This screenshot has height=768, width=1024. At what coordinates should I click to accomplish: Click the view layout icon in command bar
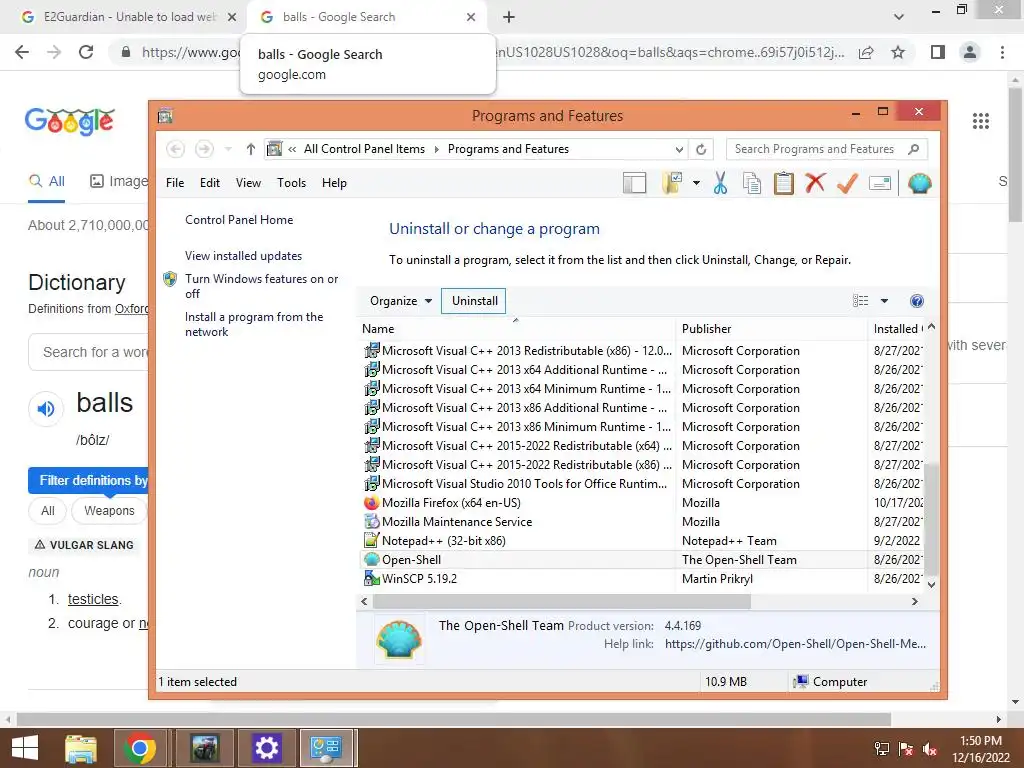(861, 301)
